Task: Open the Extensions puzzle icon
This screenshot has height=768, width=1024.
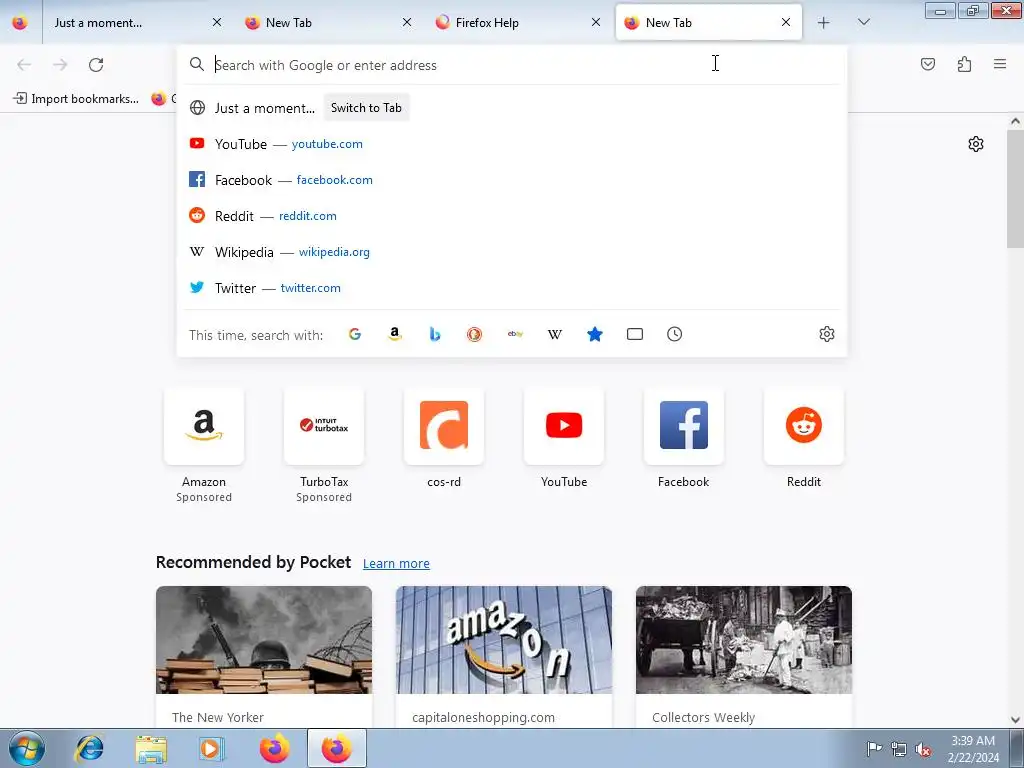Action: 965,64
